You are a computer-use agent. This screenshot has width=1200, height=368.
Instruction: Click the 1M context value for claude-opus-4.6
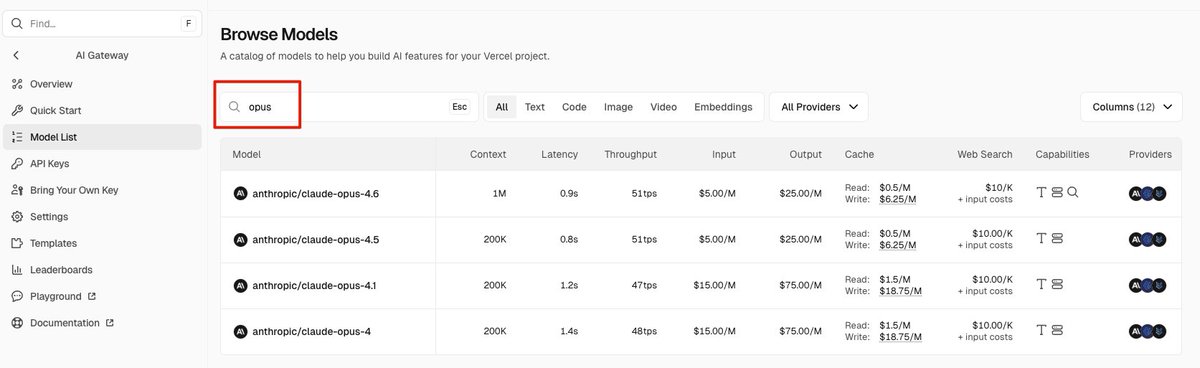coord(499,193)
